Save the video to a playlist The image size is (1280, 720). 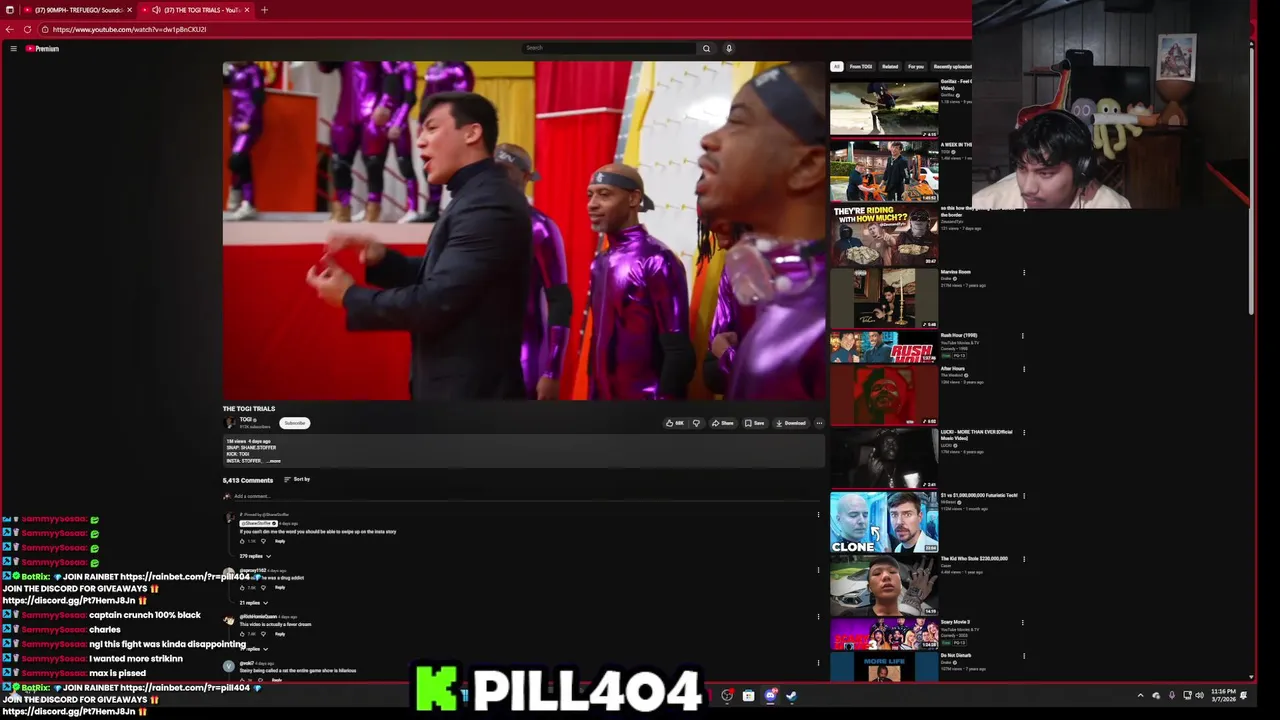[x=755, y=423]
